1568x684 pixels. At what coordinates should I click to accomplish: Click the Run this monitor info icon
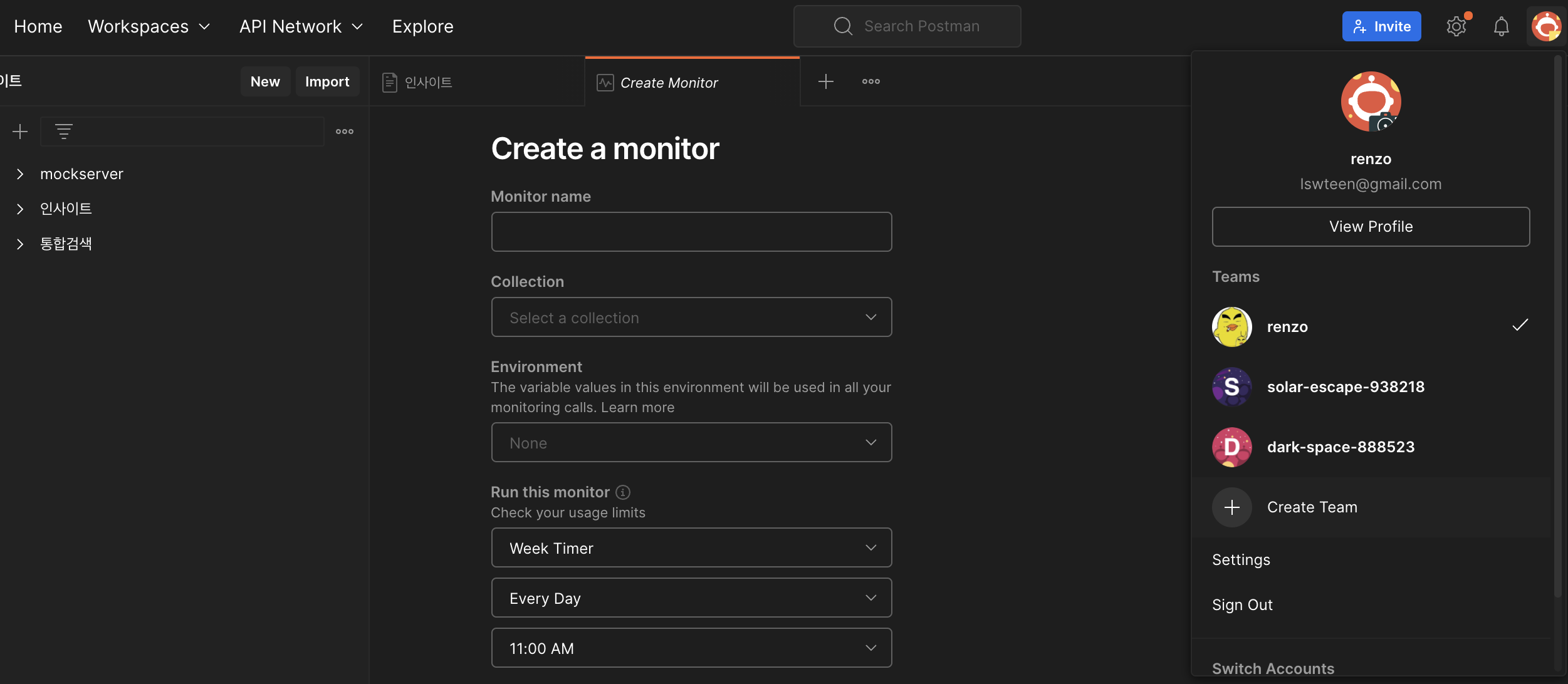(x=622, y=492)
